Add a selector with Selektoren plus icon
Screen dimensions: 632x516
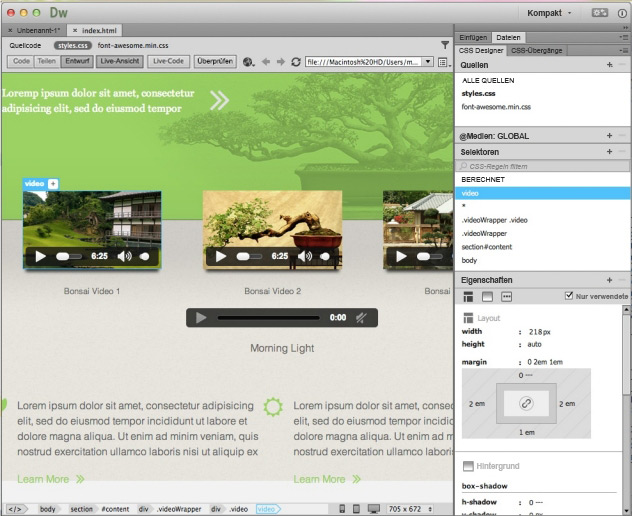click(609, 152)
